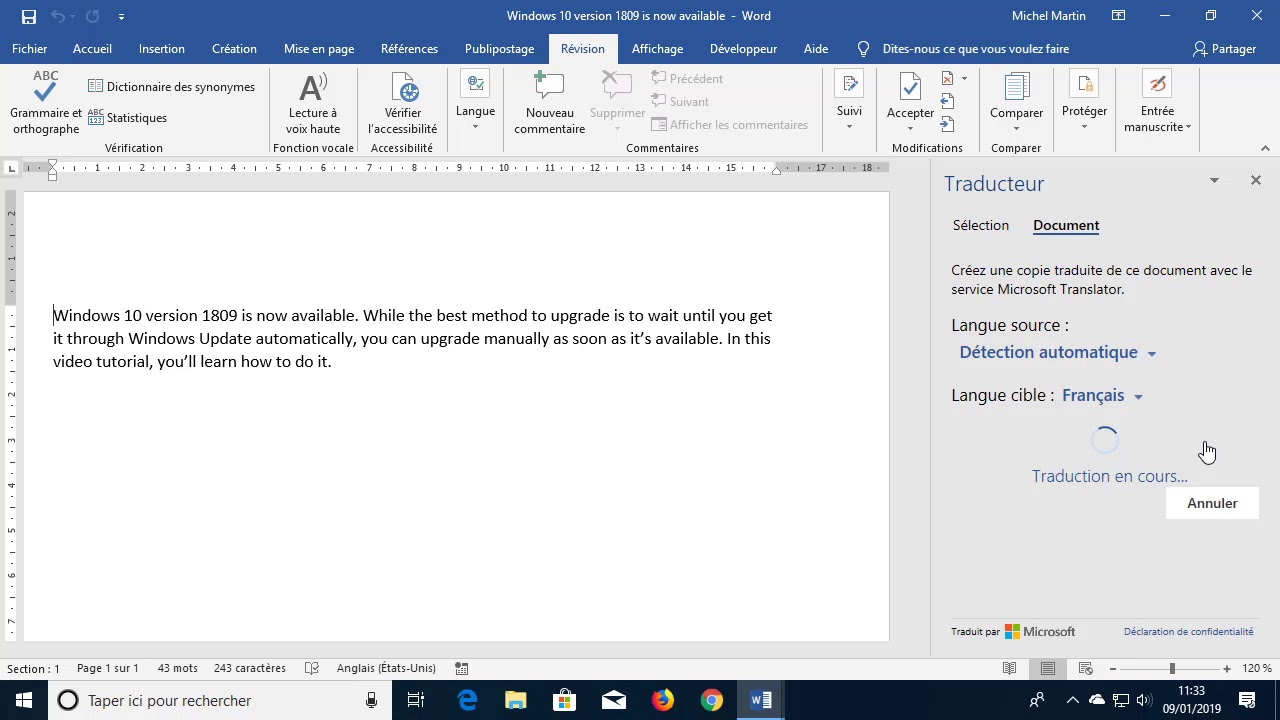The height and width of the screenshot is (720, 1280).
Task: Switch to Page layout view icon
Action: (x=1048, y=668)
